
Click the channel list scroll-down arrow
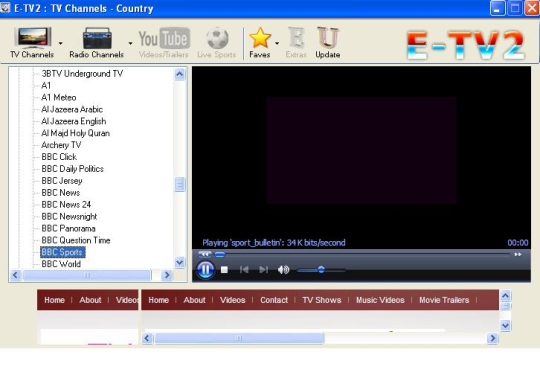click(180, 262)
